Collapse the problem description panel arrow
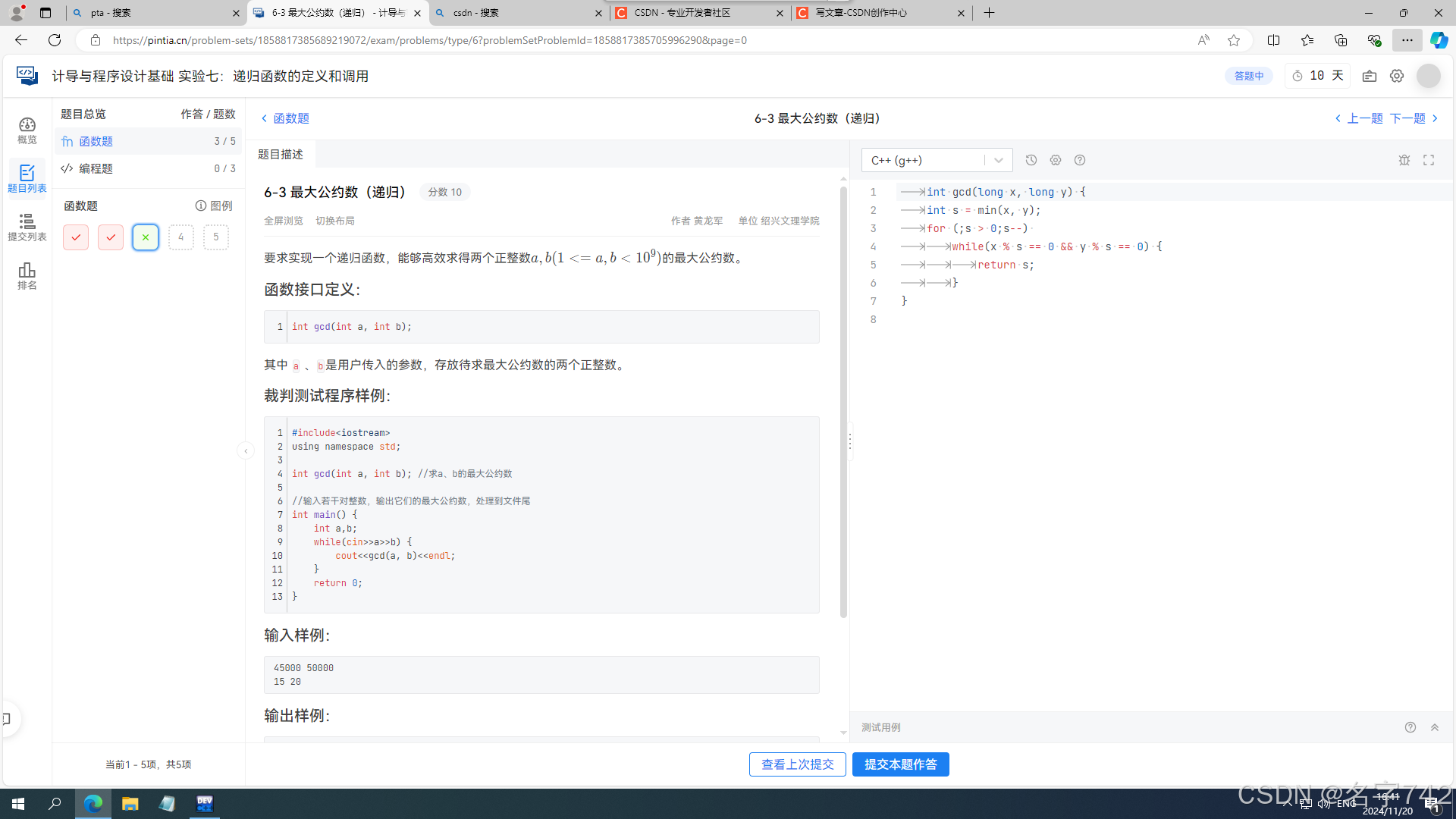 tap(246, 450)
